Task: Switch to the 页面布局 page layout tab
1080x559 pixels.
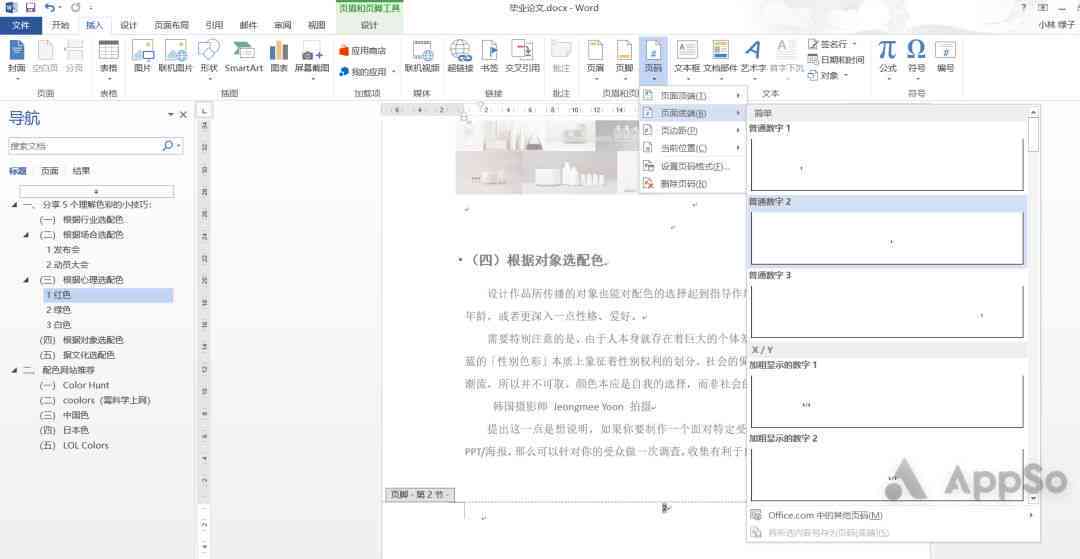Action: pyautogui.click(x=172, y=25)
